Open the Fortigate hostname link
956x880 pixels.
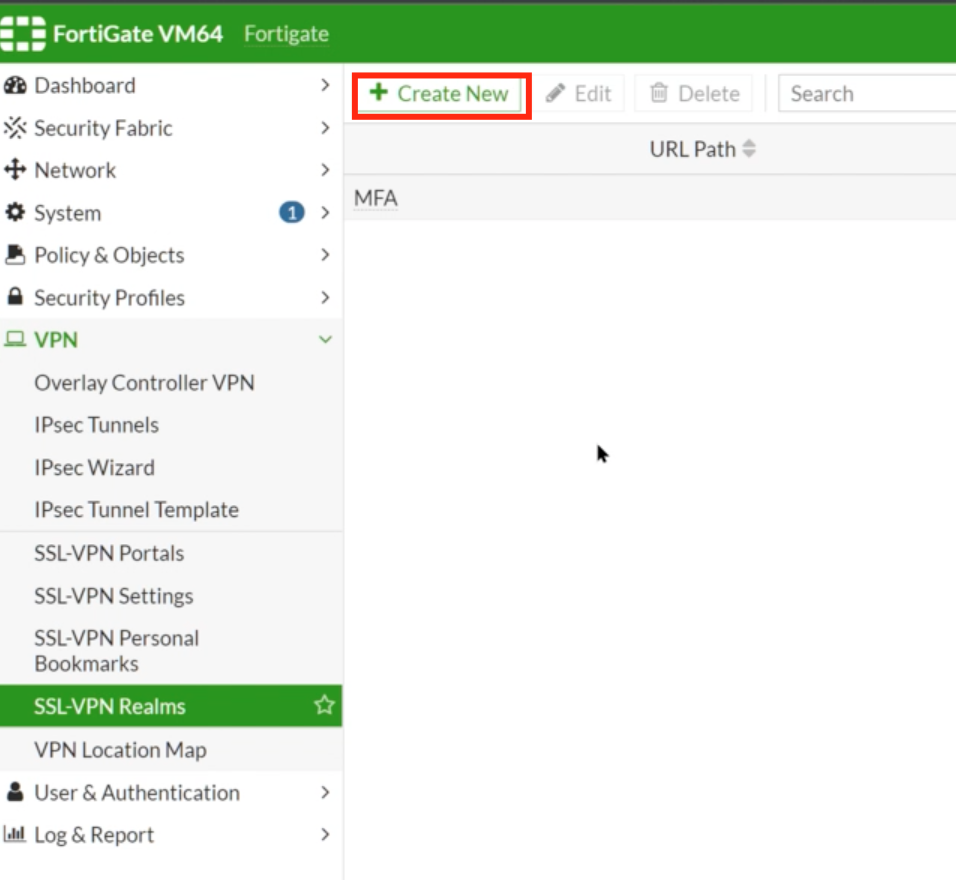[x=287, y=33]
